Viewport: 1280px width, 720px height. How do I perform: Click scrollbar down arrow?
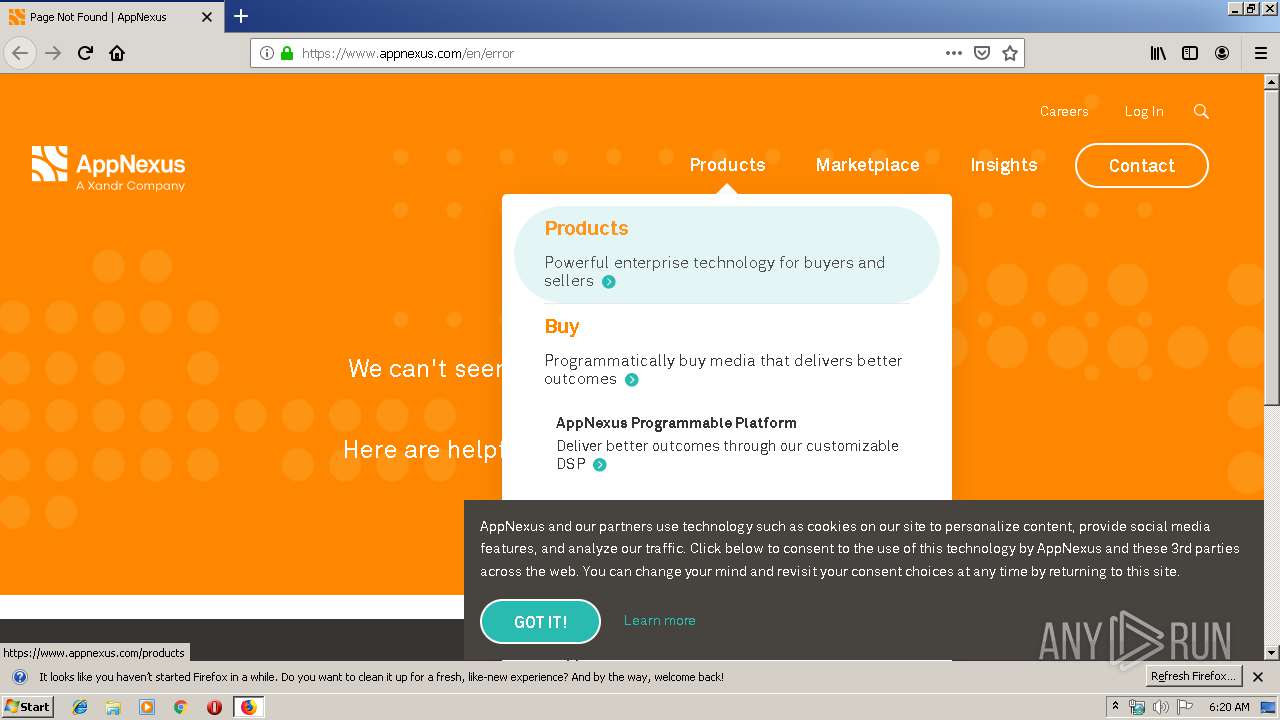tap(1271, 653)
